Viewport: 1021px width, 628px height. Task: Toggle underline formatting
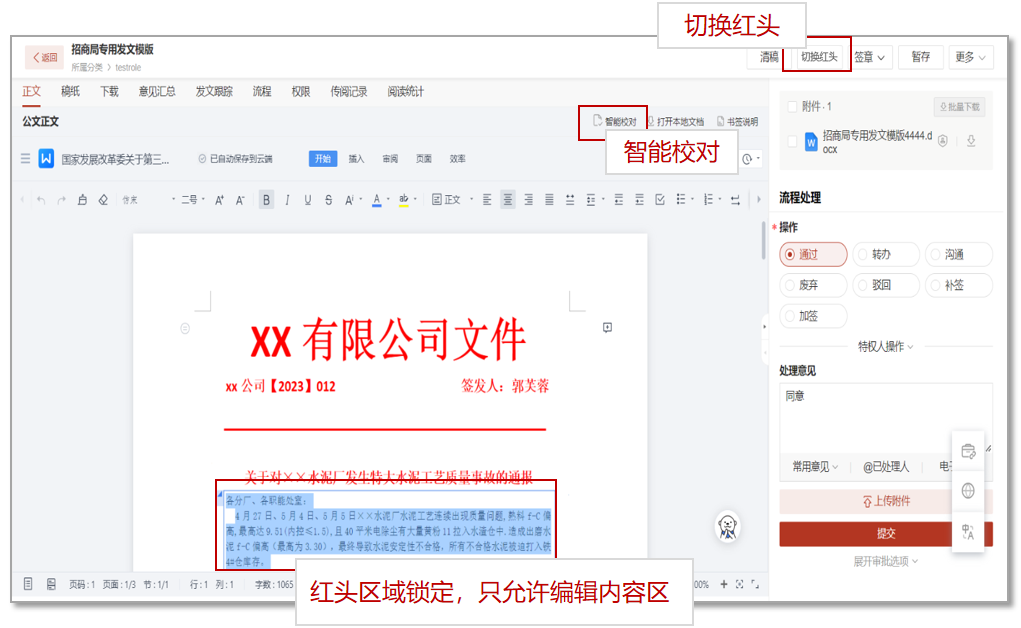[x=307, y=200]
